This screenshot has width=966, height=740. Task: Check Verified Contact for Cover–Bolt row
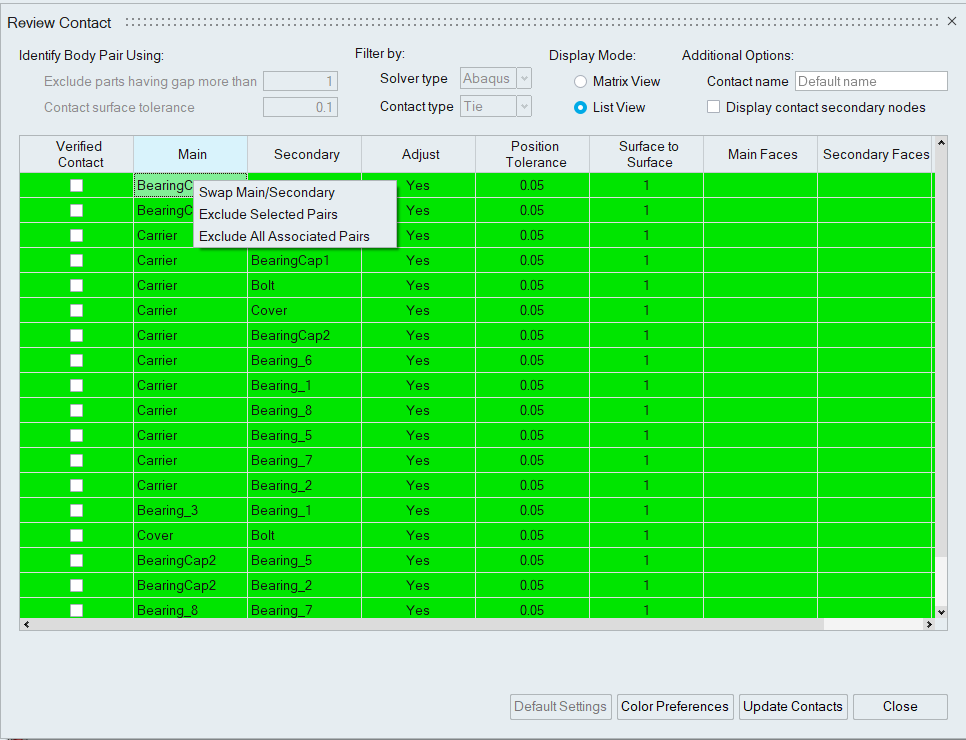pos(76,535)
